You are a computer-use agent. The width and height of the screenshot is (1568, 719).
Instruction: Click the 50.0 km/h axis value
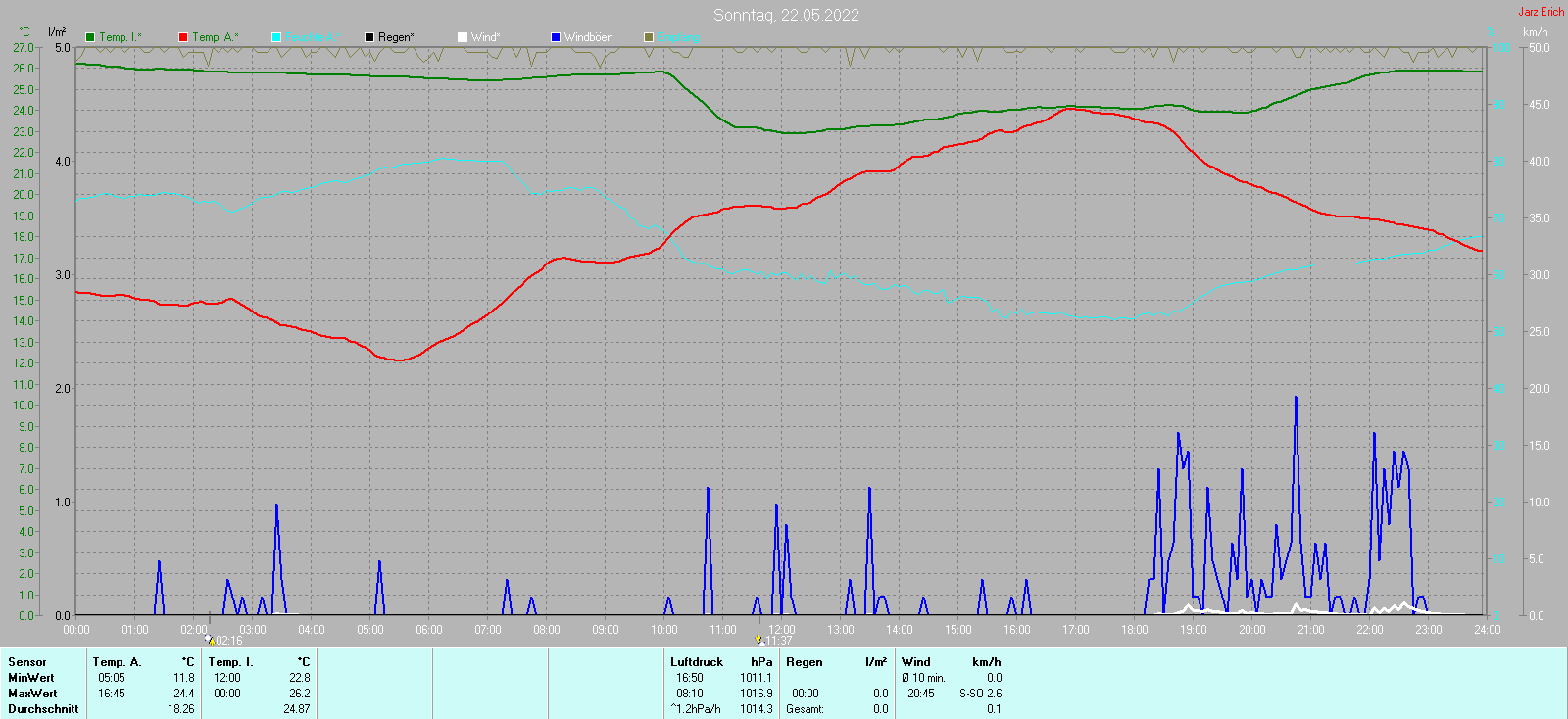pyautogui.click(x=1539, y=47)
